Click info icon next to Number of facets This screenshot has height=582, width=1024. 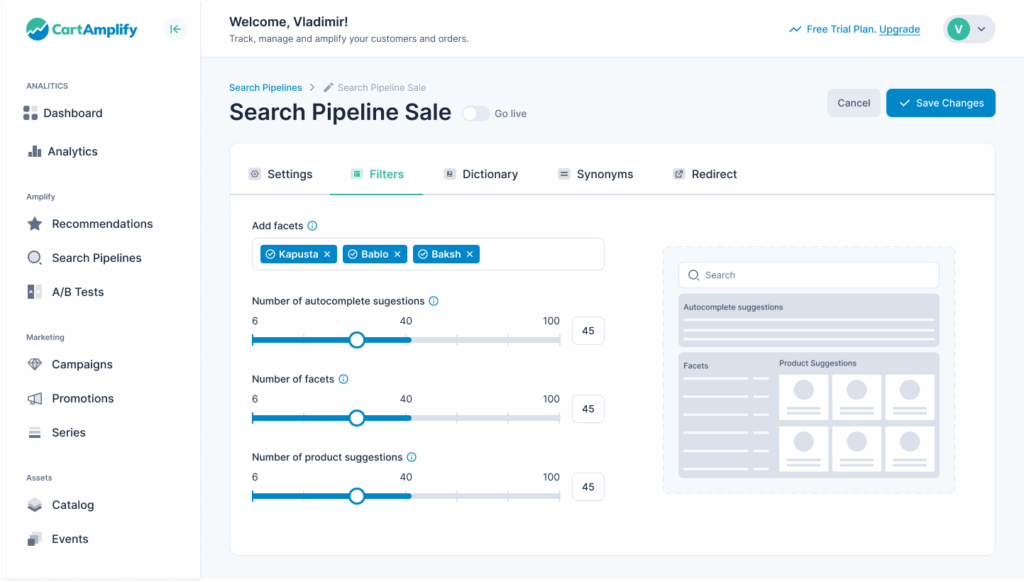[x=343, y=379]
